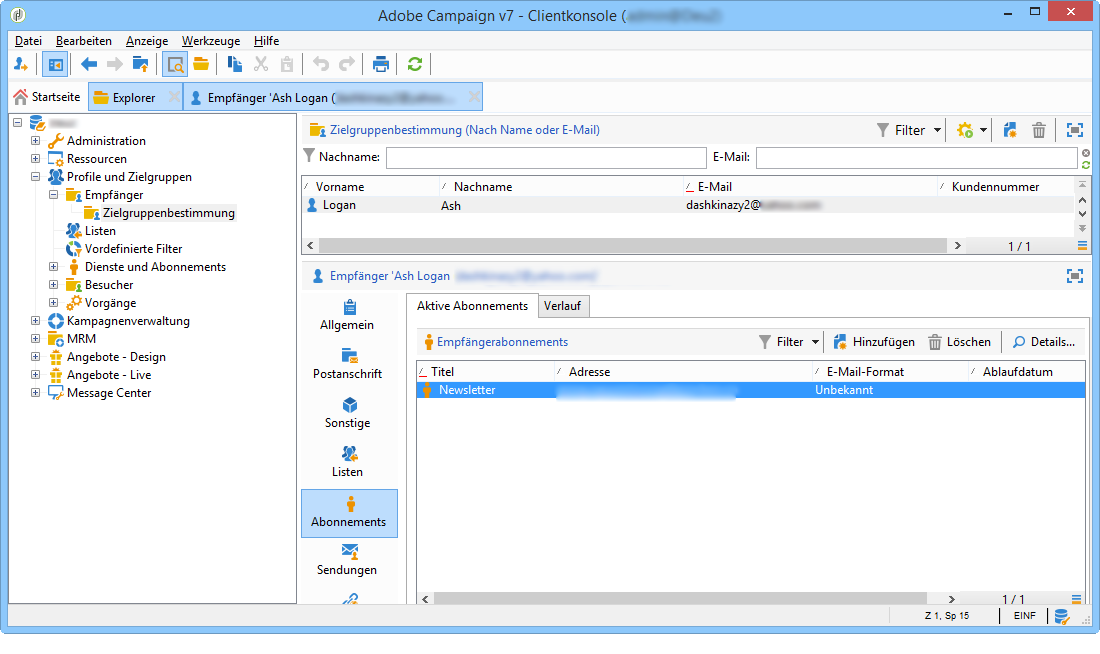Open the Anzeige menu

[147, 41]
